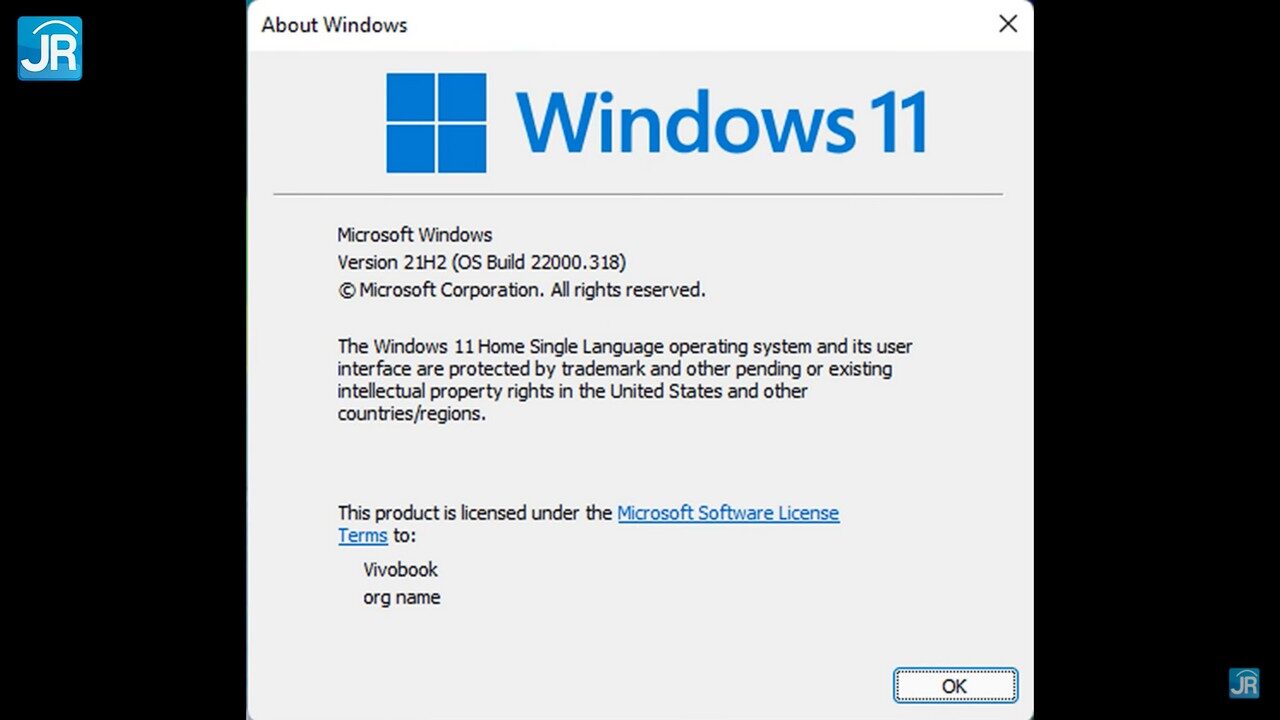Open the Microsoft Software License link
This screenshot has height=720, width=1280.
pyautogui.click(x=728, y=513)
